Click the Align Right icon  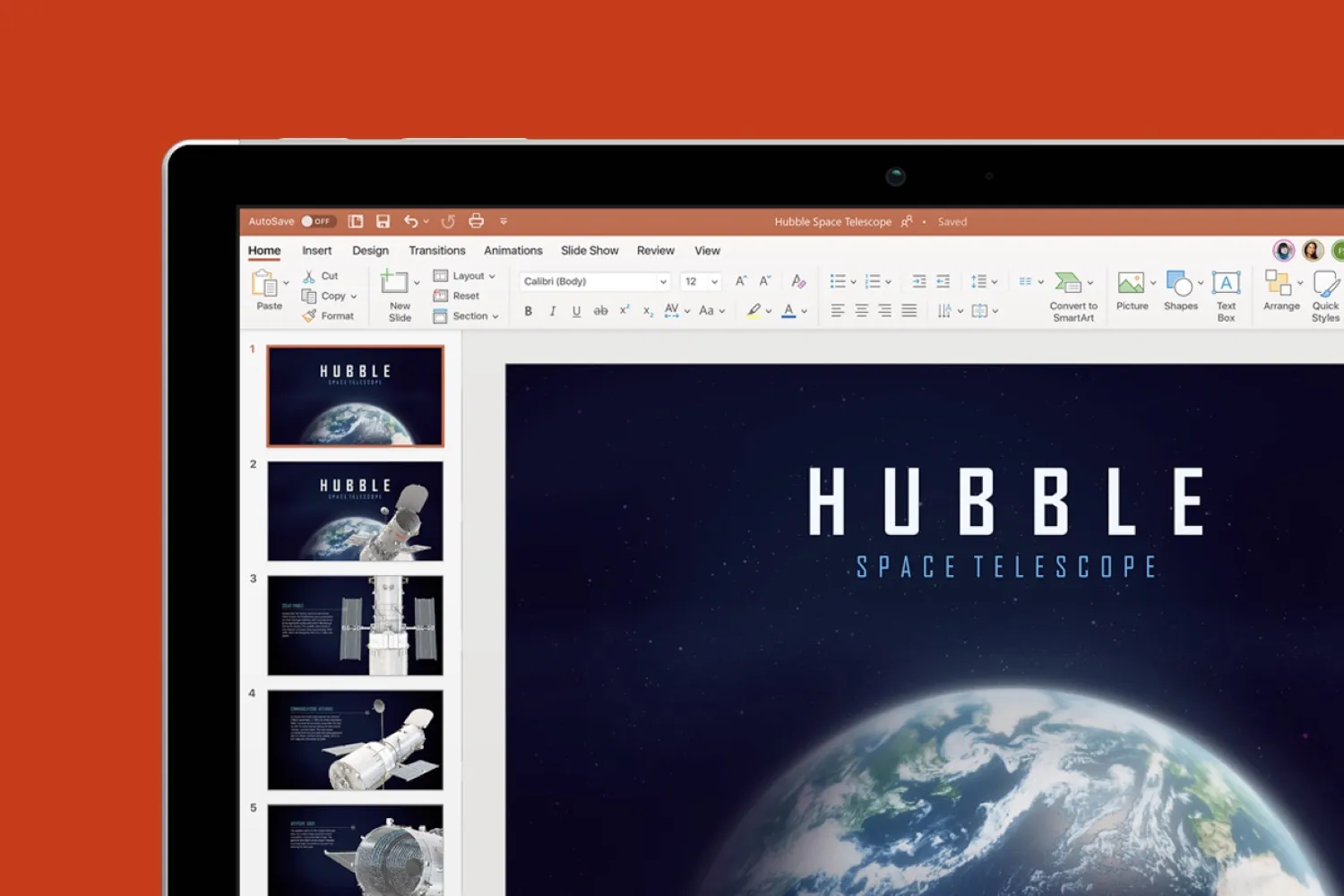(884, 311)
